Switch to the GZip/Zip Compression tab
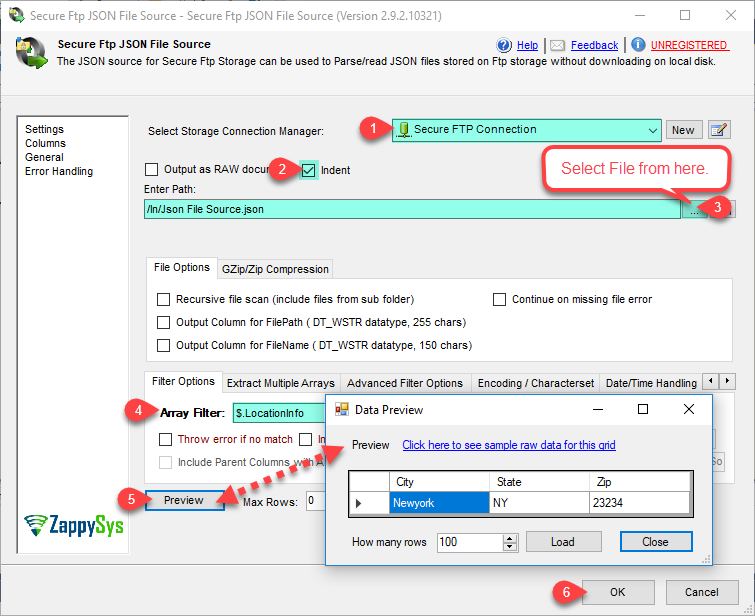 (275, 269)
